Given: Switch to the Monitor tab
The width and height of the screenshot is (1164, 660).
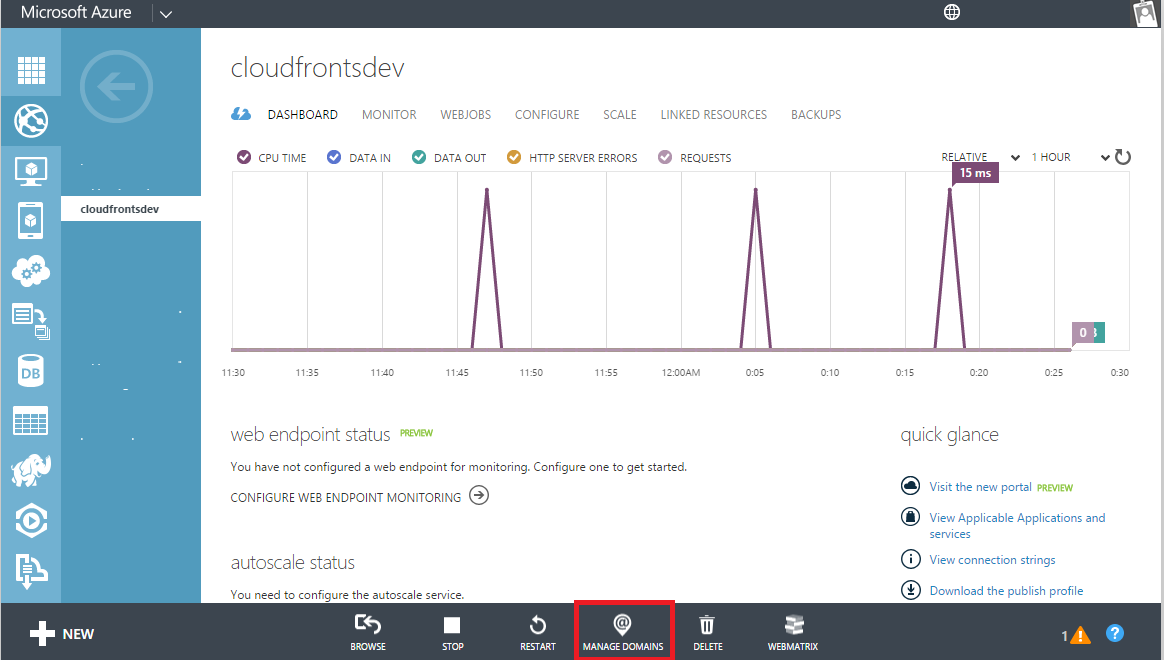Looking at the screenshot, I should 389,115.
